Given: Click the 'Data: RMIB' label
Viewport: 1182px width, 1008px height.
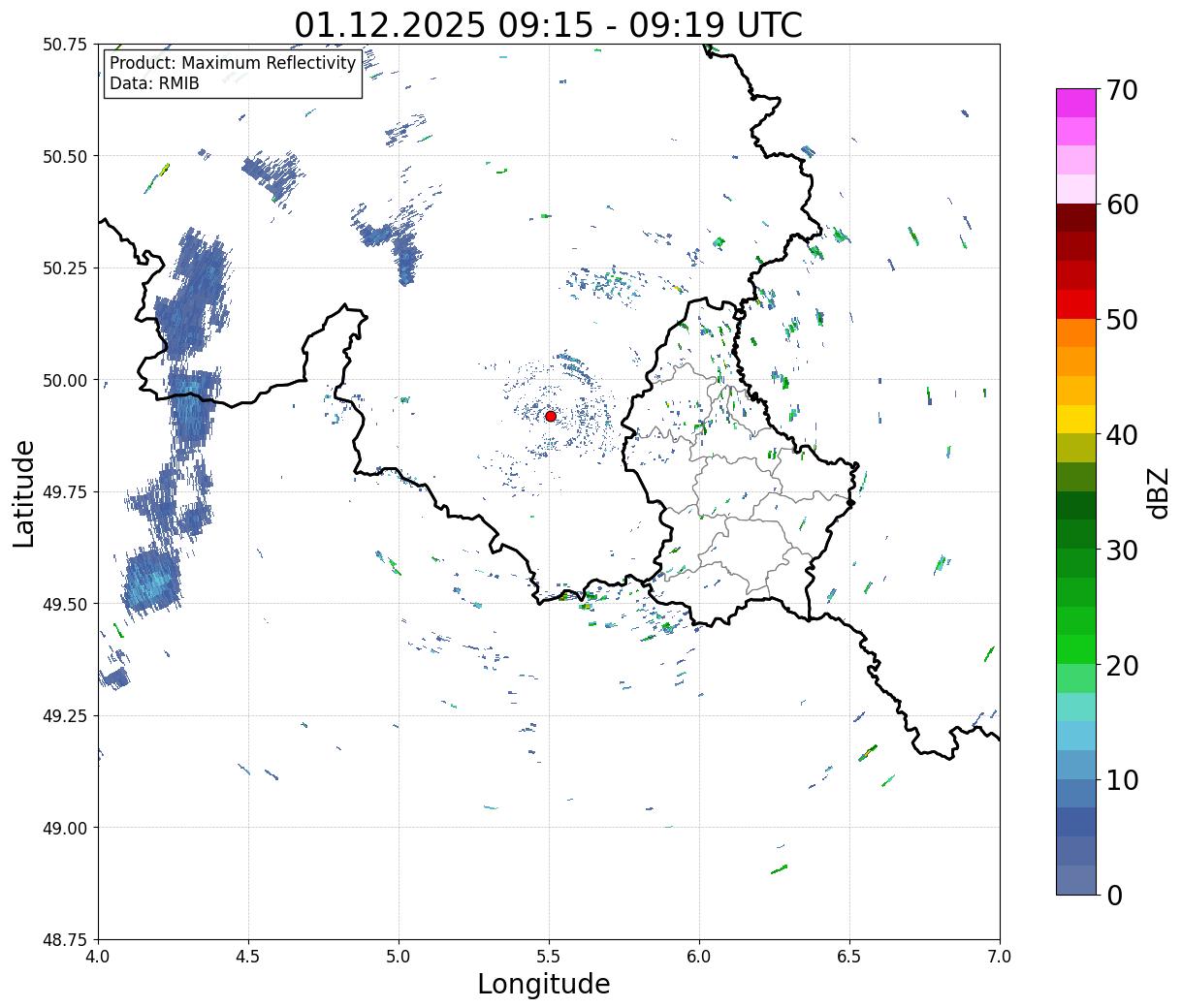Looking at the screenshot, I should [154, 83].
